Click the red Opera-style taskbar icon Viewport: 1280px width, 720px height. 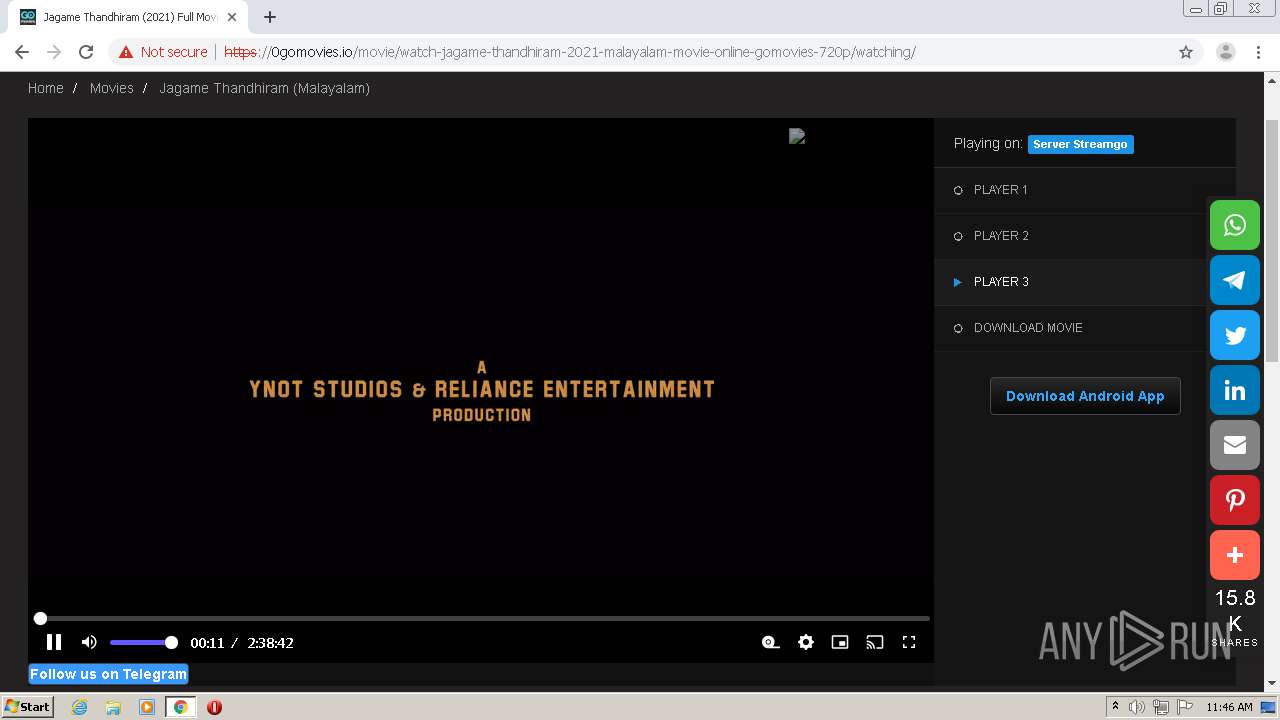click(x=214, y=707)
